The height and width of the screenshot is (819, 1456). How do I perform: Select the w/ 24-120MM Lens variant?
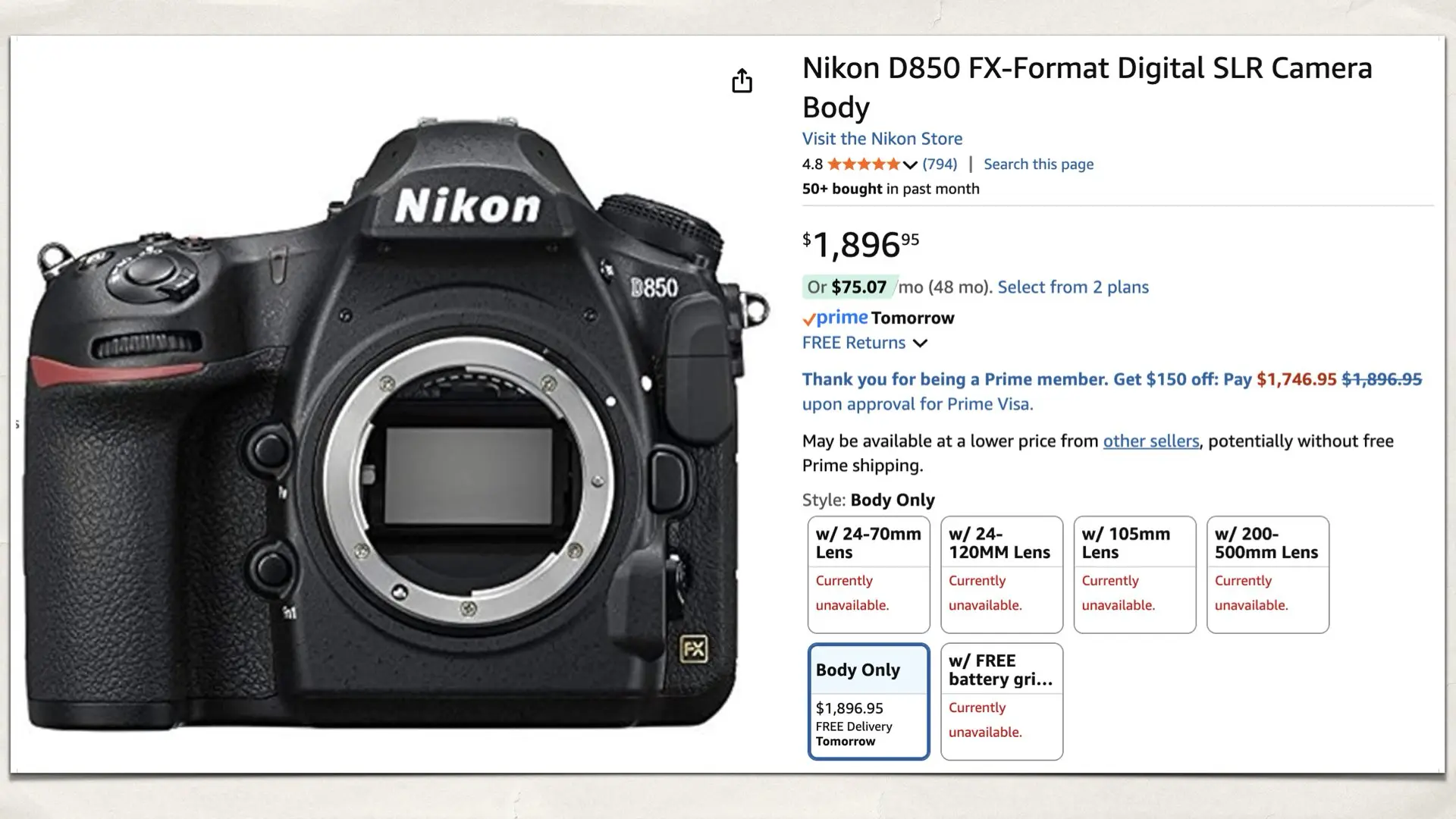coord(1001,574)
